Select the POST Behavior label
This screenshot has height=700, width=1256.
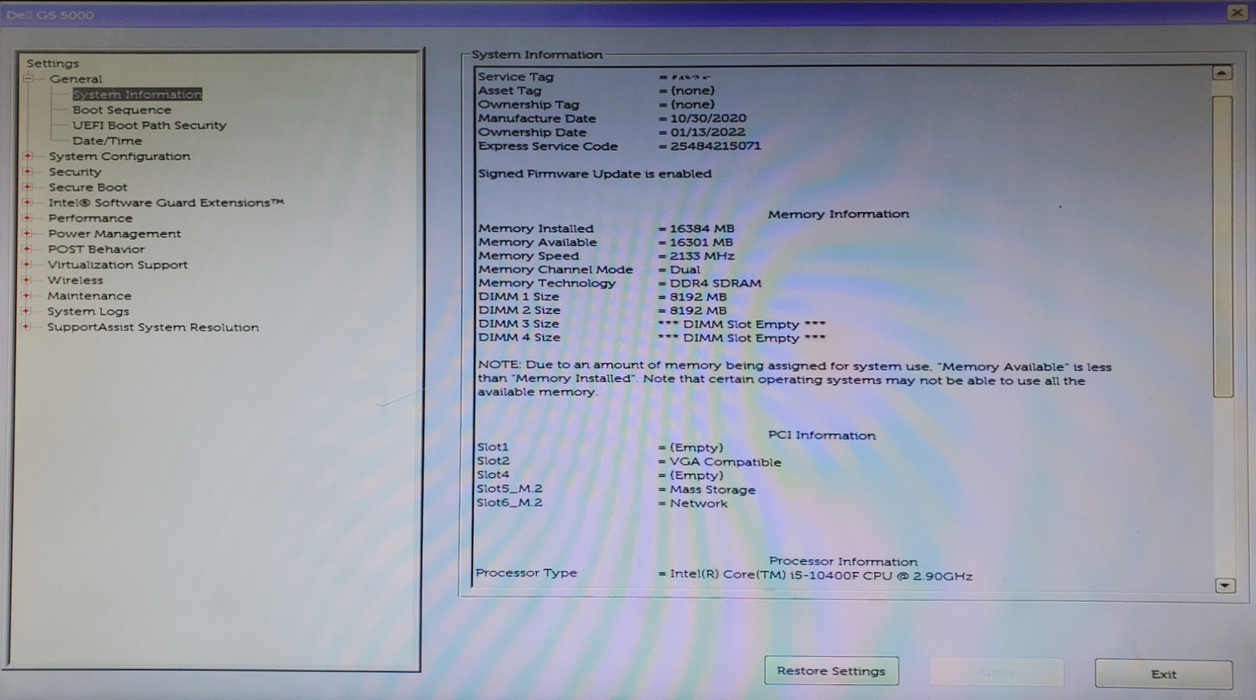96,249
